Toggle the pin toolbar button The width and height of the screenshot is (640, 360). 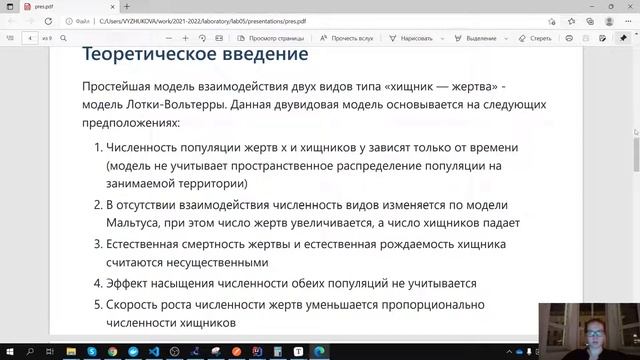[623, 38]
